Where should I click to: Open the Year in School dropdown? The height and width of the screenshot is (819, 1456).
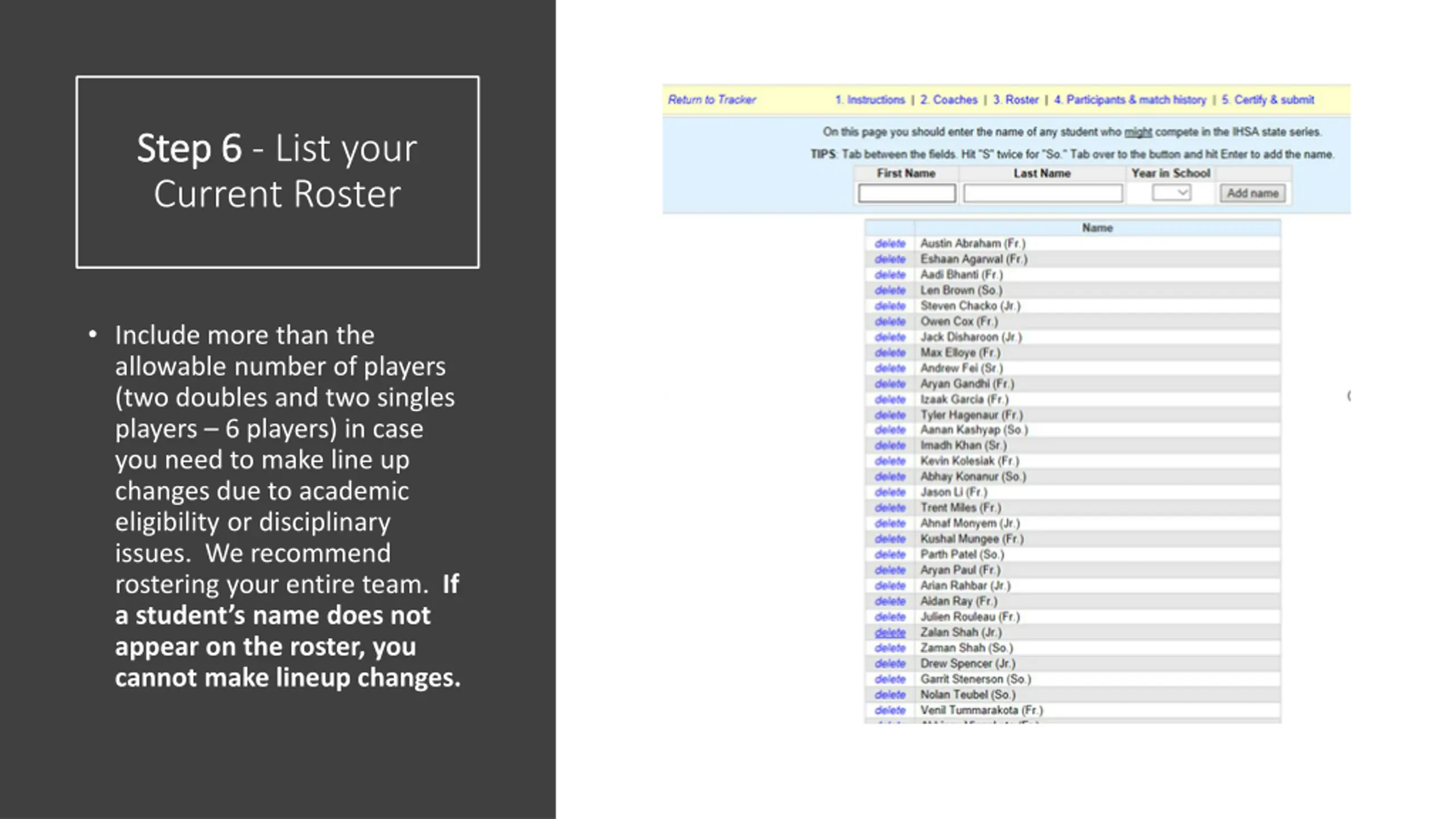[x=1171, y=193]
